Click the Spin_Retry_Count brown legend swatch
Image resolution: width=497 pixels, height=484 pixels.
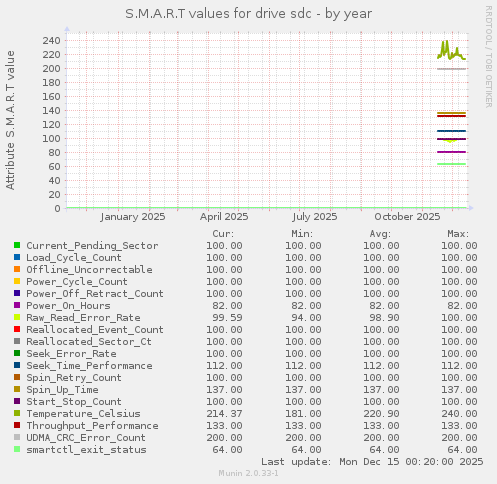(x=17, y=377)
